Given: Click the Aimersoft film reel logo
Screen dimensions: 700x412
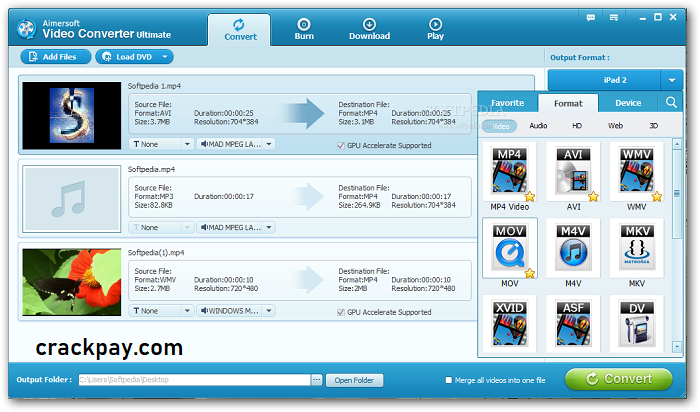Looking at the screenshot, I should point(27,29).
